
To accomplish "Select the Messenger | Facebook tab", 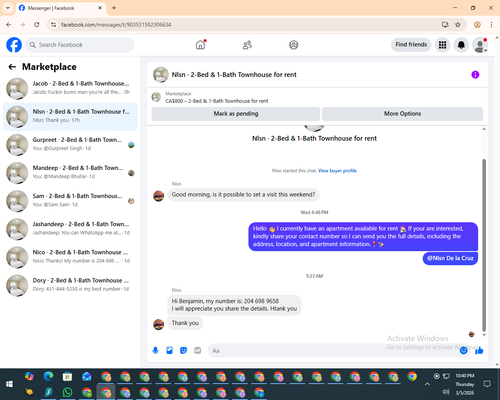I will (60, 8).
